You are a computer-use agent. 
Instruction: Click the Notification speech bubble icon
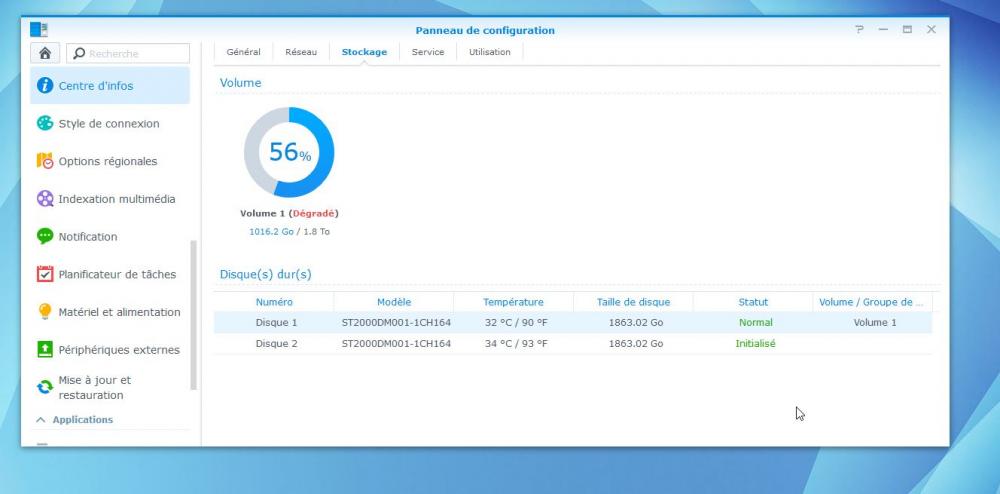(45, 237)
